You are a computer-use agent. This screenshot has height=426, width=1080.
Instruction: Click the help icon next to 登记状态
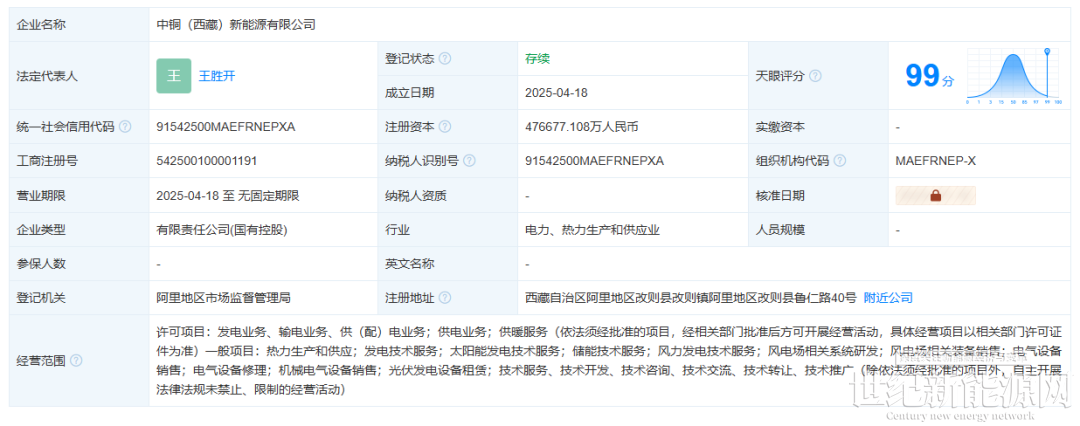click(445, 59)
